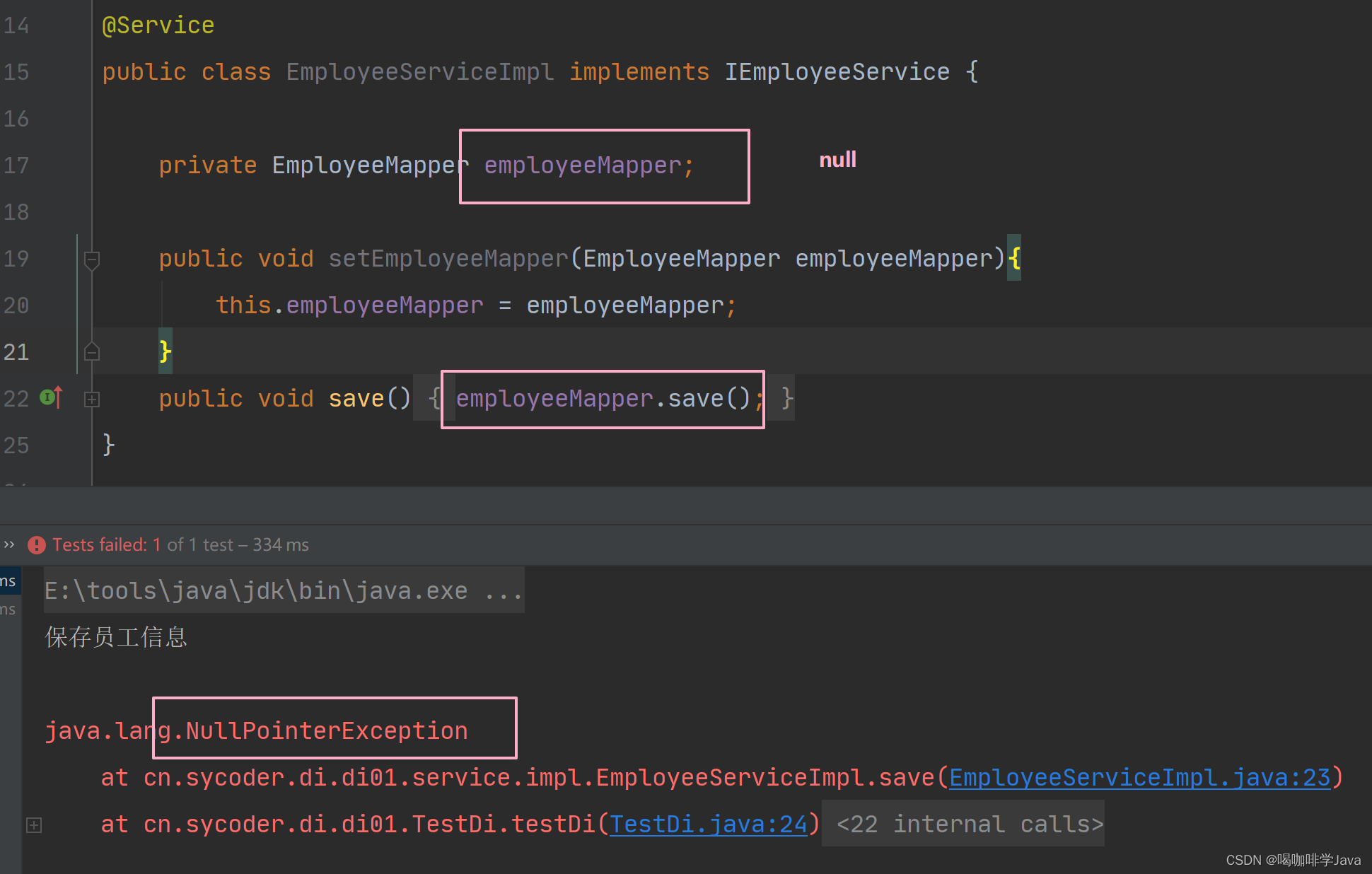Click the implements-method gutter icon on line 22
This screenshot has width=1372, height=874.
(x=50, y=397)
